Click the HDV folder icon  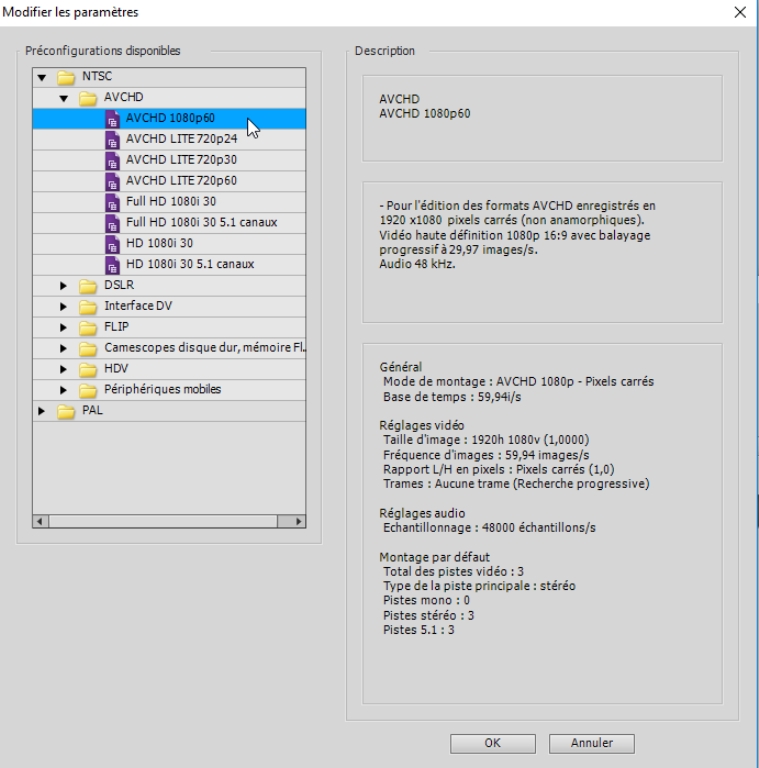point(88,370)
